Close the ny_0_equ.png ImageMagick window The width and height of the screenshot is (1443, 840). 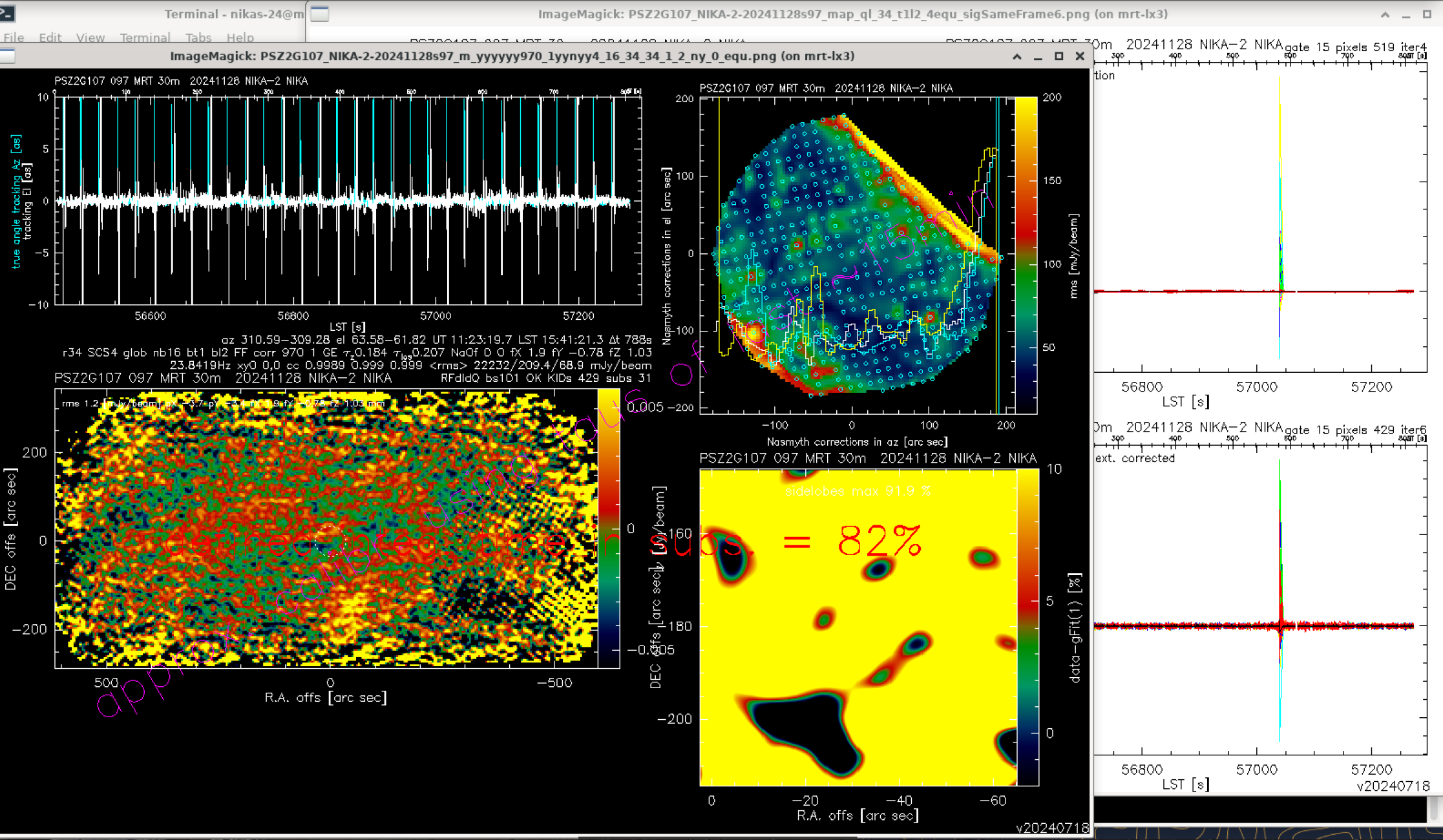click(1080, 56)
